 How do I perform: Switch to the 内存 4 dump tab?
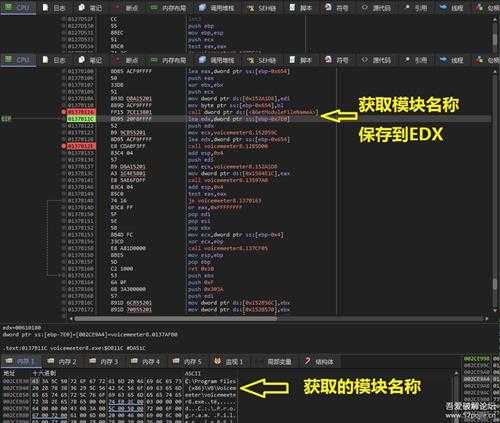click(146, 361)
